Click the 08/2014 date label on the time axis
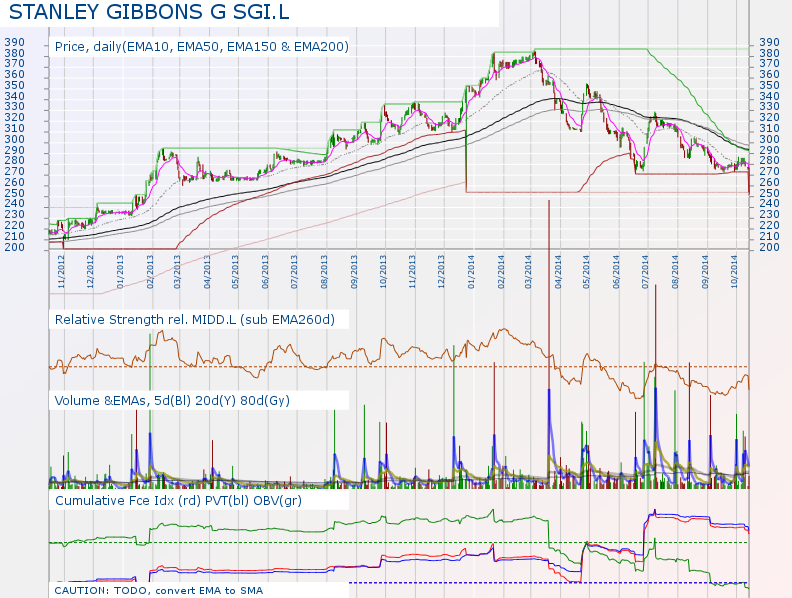 click(x=675, y=272)
